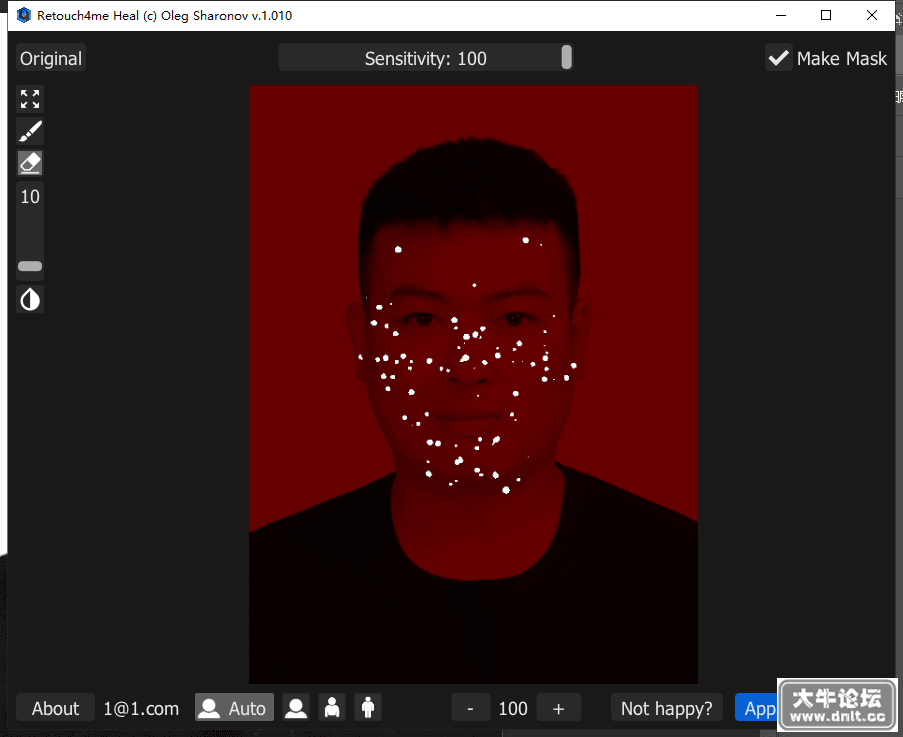Screen dimensions: 903x737
Task: Open the About dialog
Action: coord(55,708)
